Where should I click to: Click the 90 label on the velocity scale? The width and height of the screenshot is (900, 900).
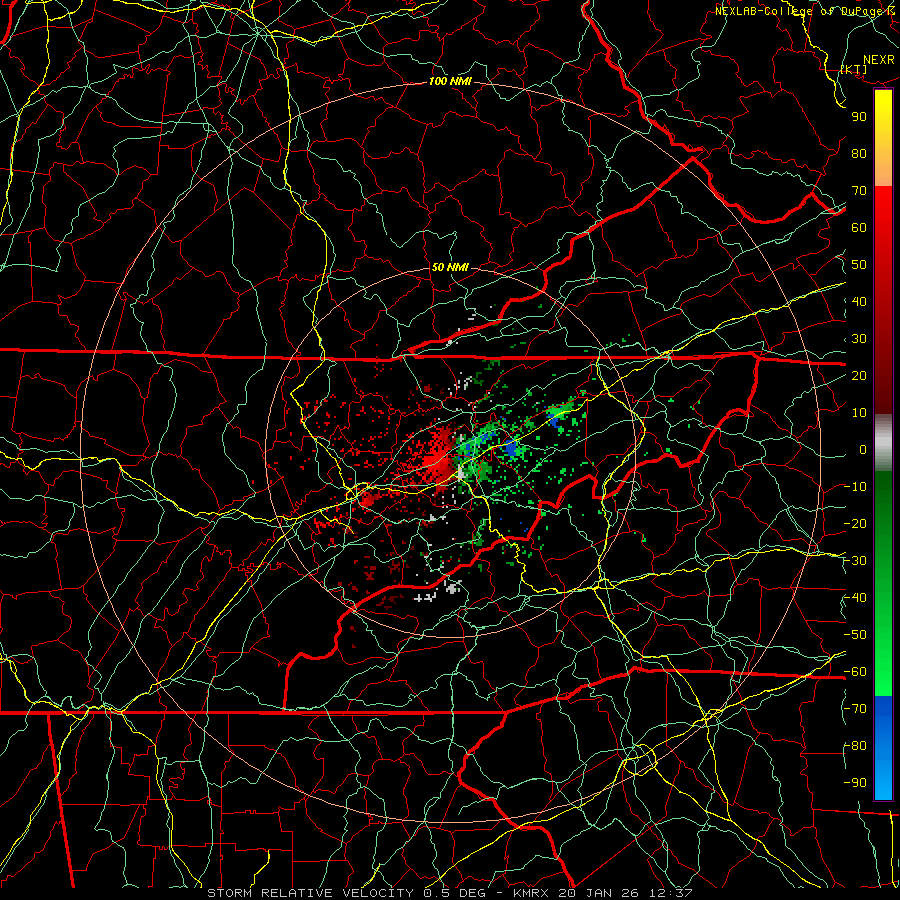[x=859, y=117]
